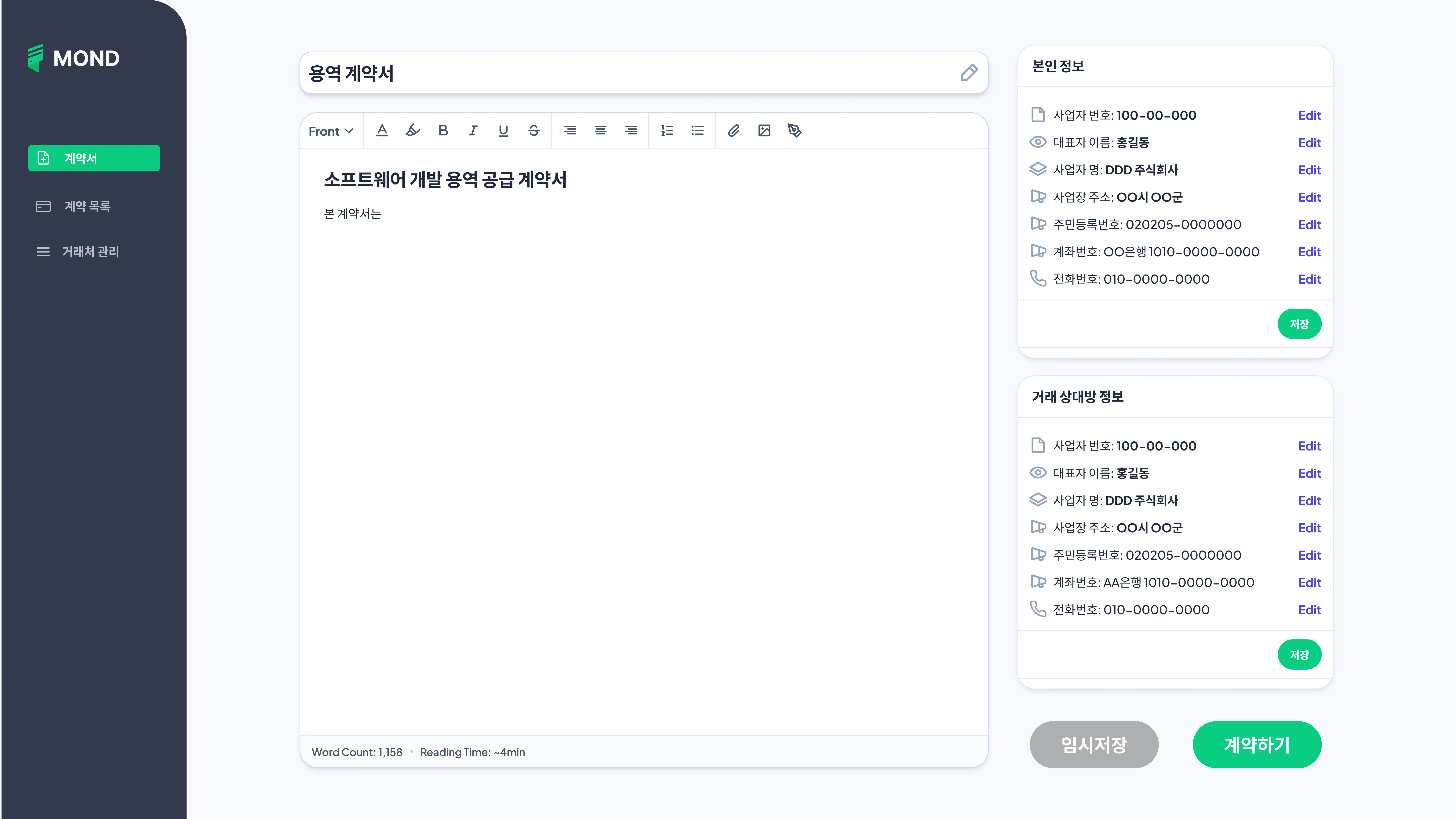1456x819 pixels.
Task: Click the Reading Time: ~4min status text
Action: (472, 752)
